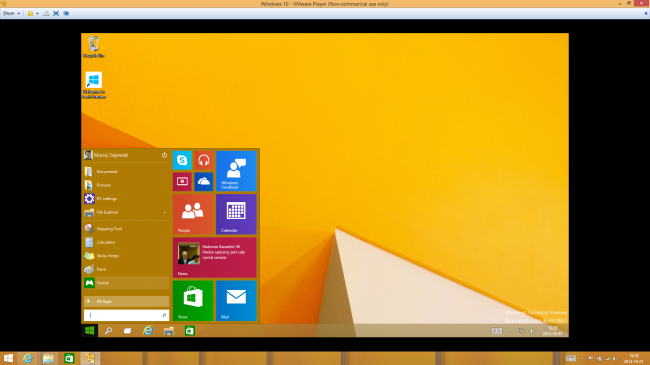Open the Skype tile
The height and width of the screenshot is (365, 650).
[x=182, y=160]
